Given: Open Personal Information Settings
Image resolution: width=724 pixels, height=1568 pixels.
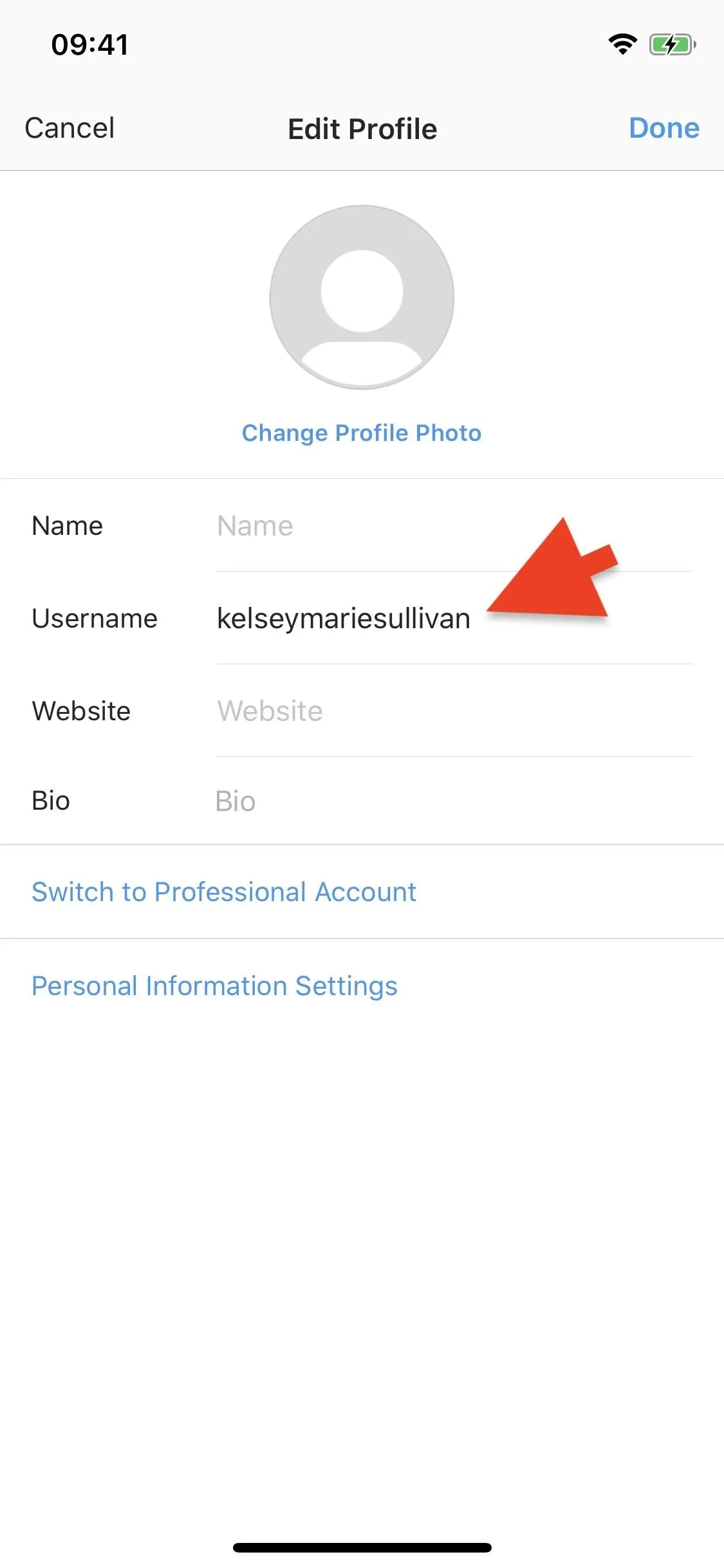Looking at the screenshot, I should coord(214,987).
